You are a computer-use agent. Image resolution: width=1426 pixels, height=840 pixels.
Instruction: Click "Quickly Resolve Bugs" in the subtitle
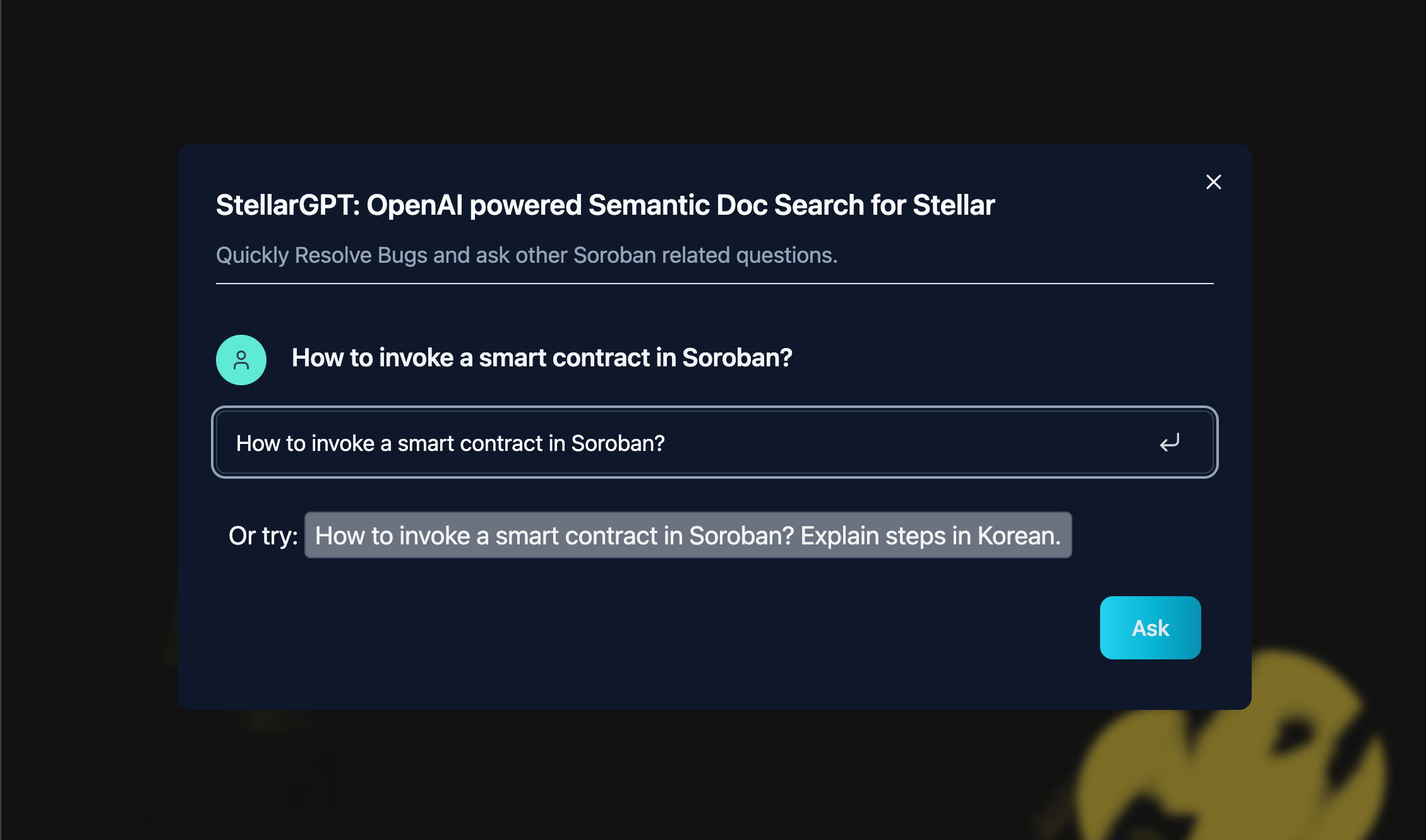[294, 255]
